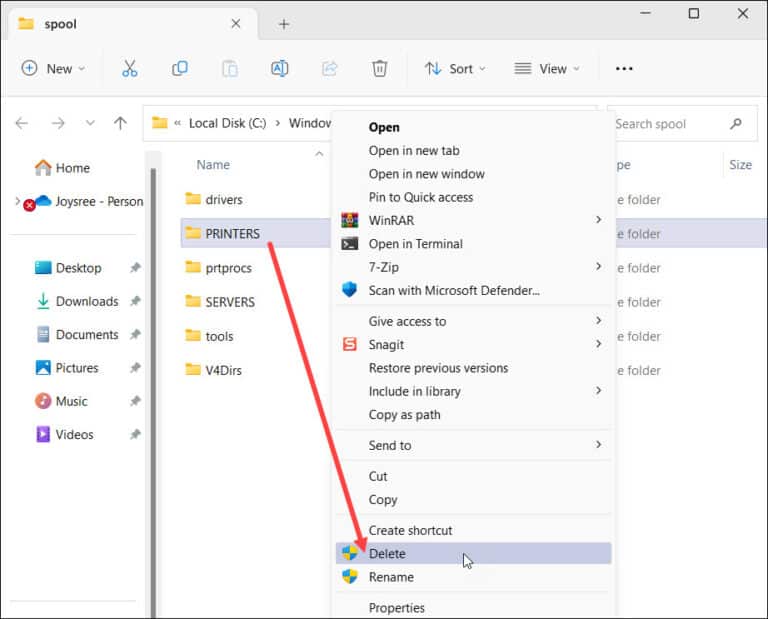The height and width of the screenshot is (619, 768).
Task: Unpin Videos via its pin icon
Action: coord(135,434)
